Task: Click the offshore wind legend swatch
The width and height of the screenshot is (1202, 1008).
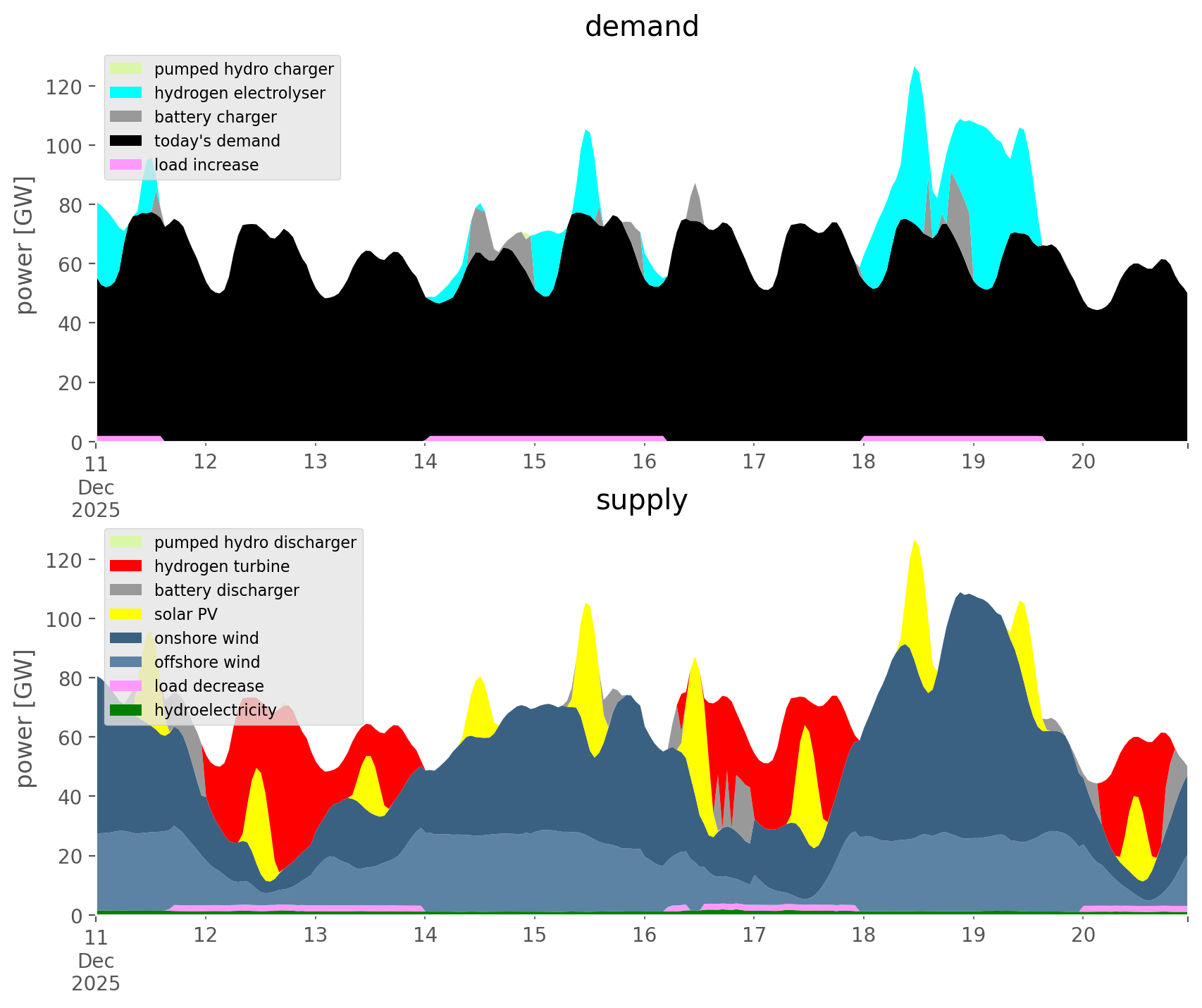Action: (x=126, y=662)
